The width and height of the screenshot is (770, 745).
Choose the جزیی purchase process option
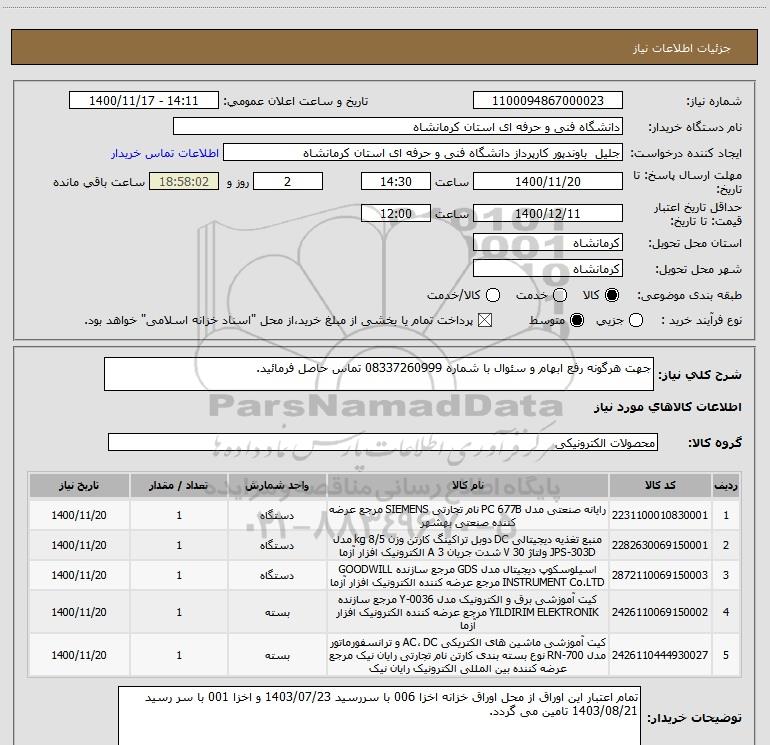636,321
